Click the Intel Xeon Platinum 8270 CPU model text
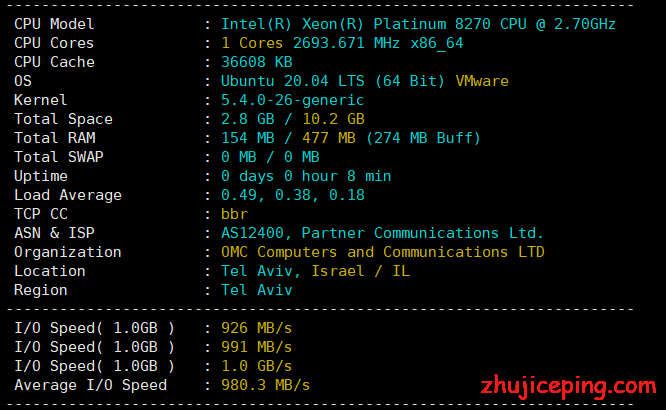 click(x=418, y=24)
